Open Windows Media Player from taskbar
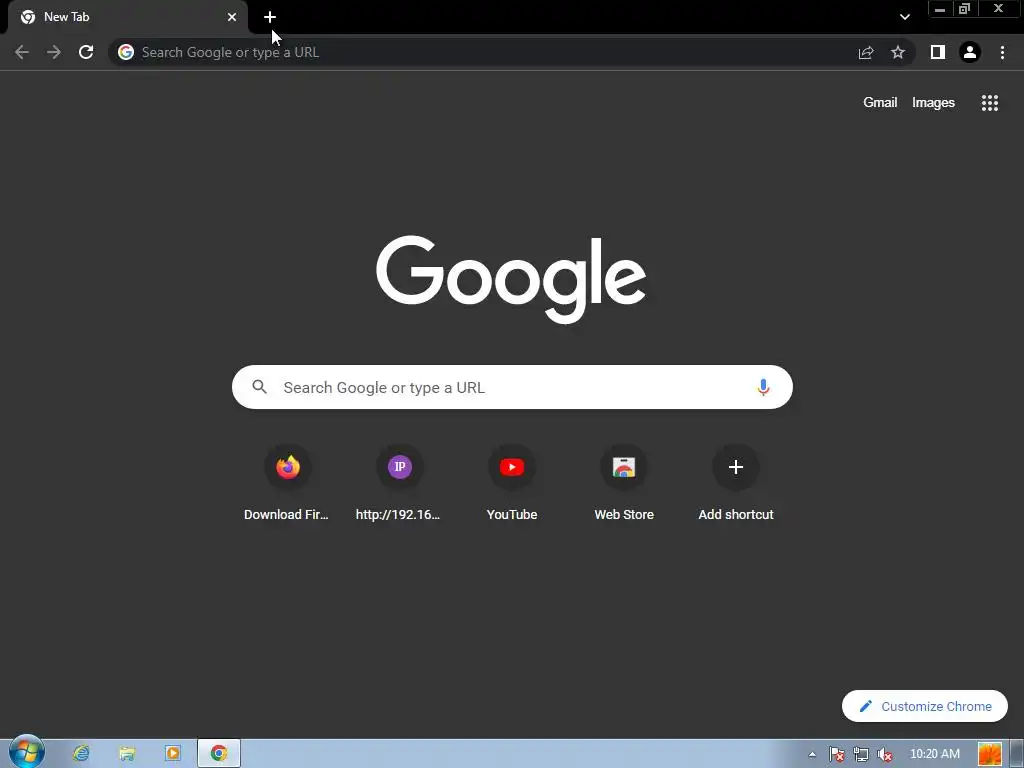 [173, 754]
